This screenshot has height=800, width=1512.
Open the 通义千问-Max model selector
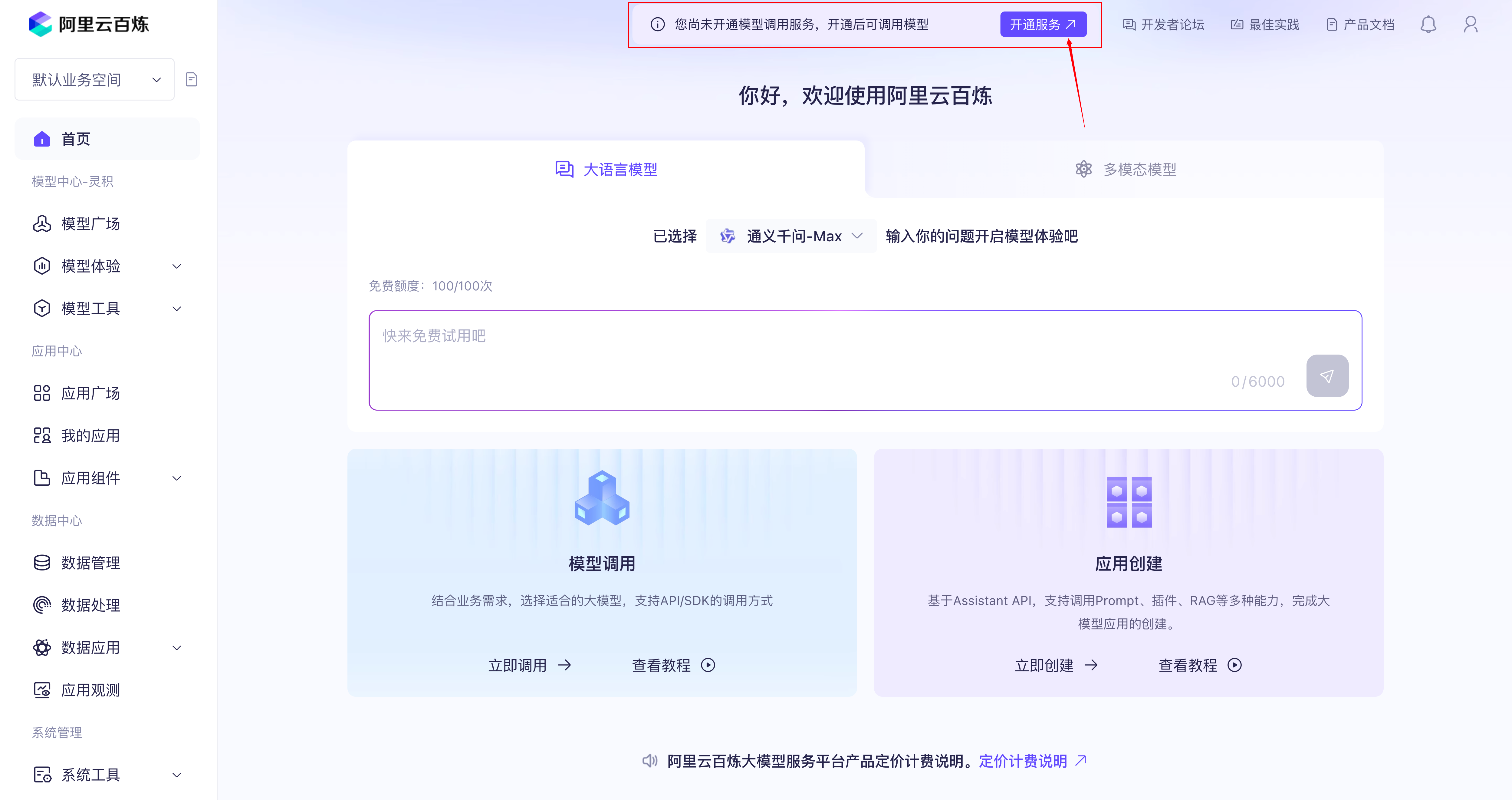(x=791, y=236)
